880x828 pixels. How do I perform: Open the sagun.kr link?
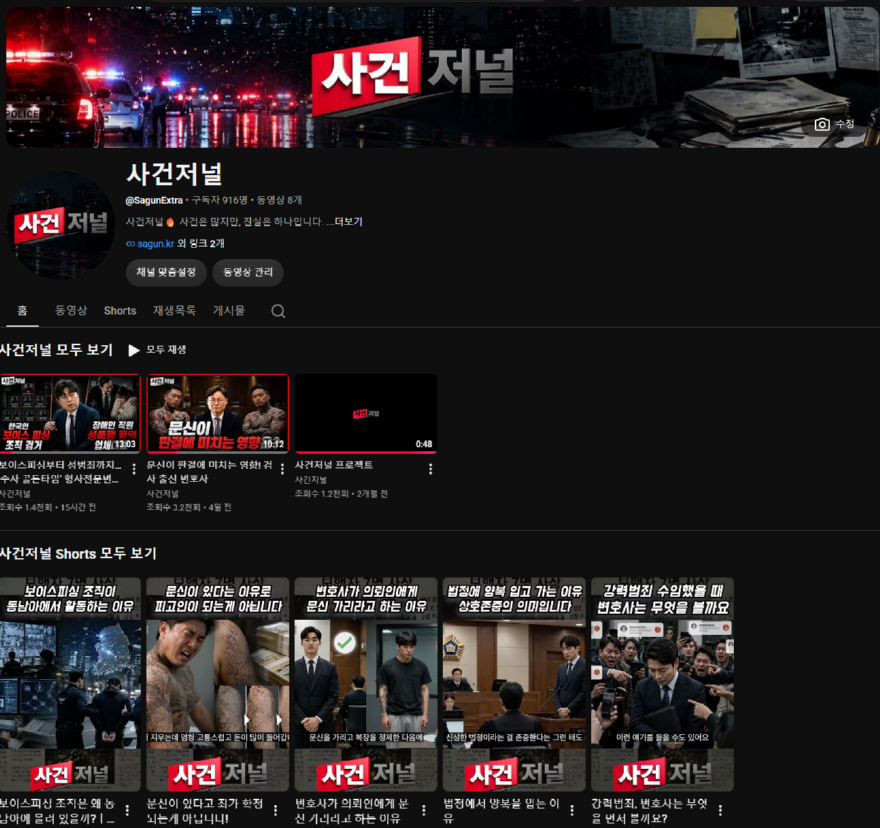point(155,244)
